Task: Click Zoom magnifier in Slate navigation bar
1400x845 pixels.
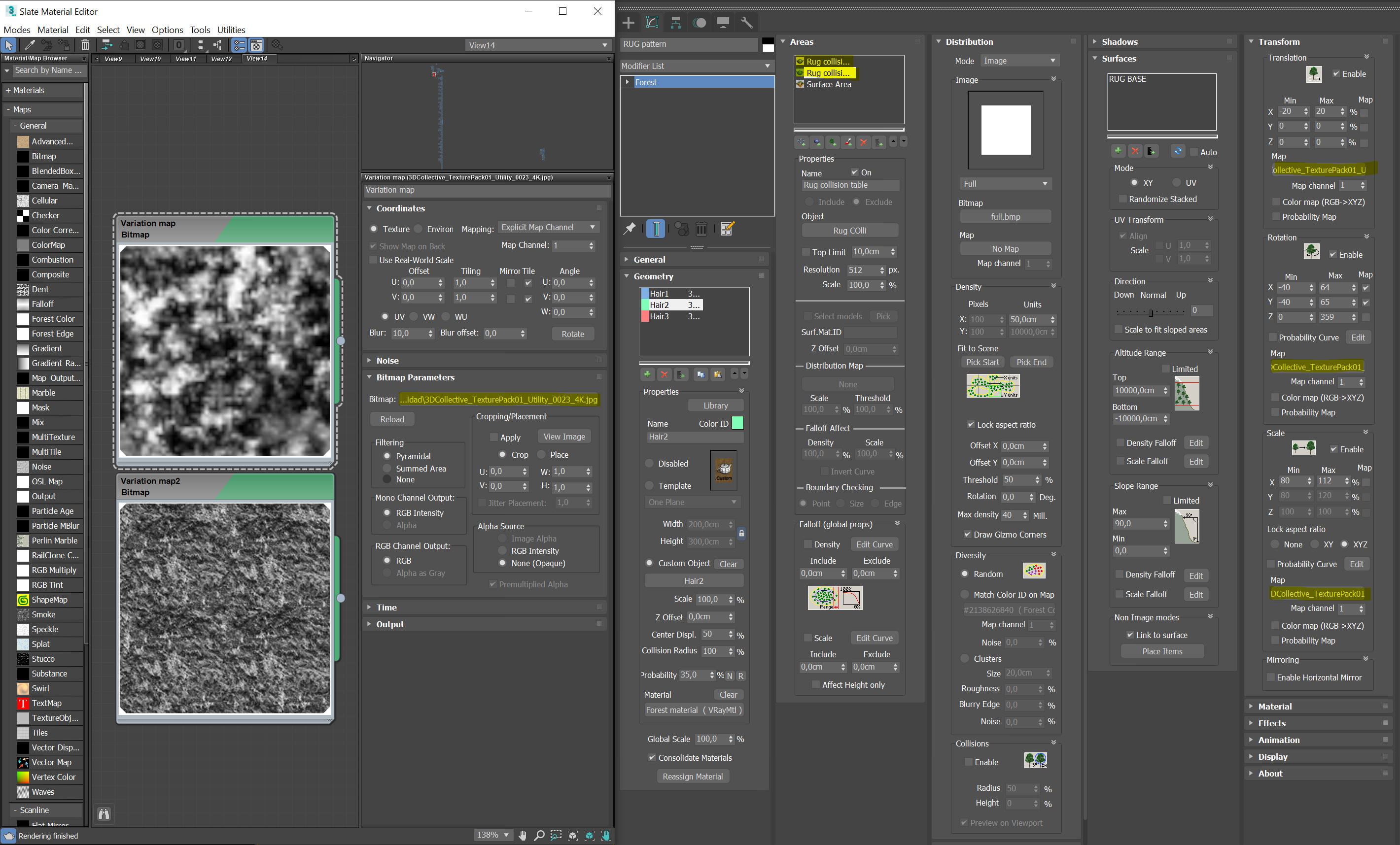Action: 539,835
